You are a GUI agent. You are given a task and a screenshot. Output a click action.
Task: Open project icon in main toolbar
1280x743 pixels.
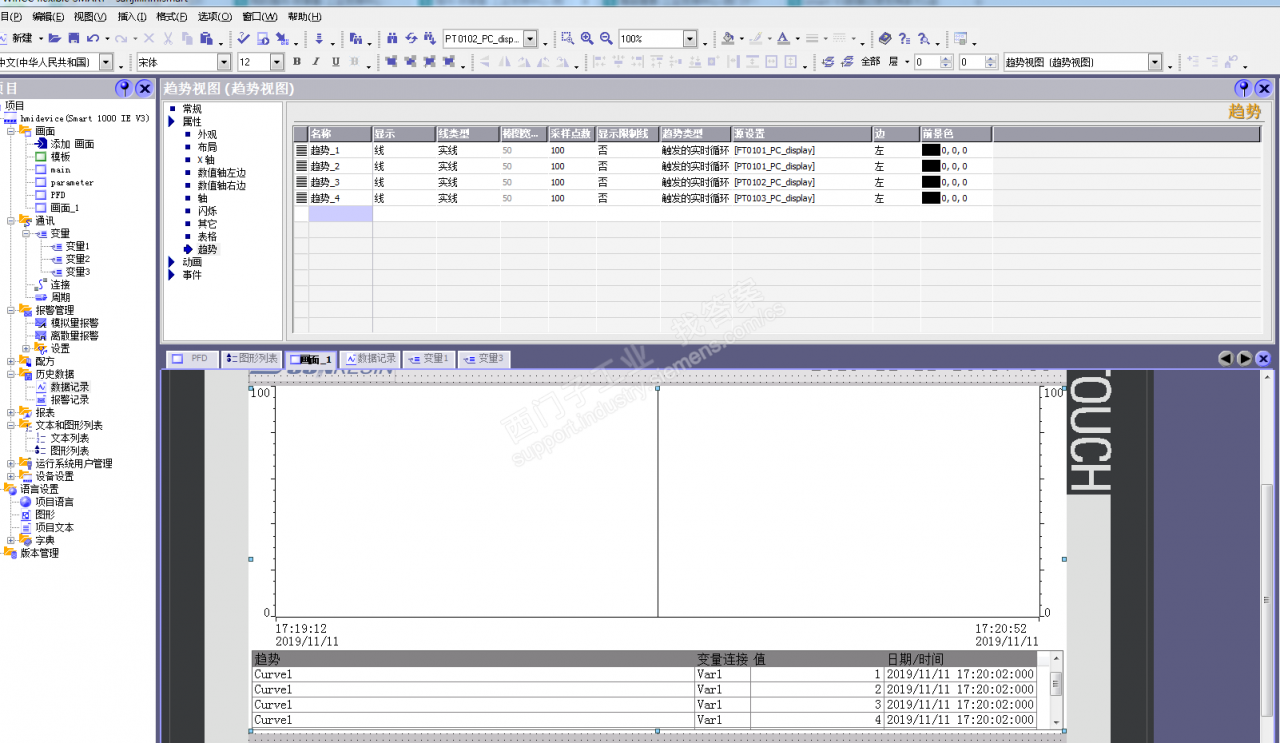click(x=54, y=38)
